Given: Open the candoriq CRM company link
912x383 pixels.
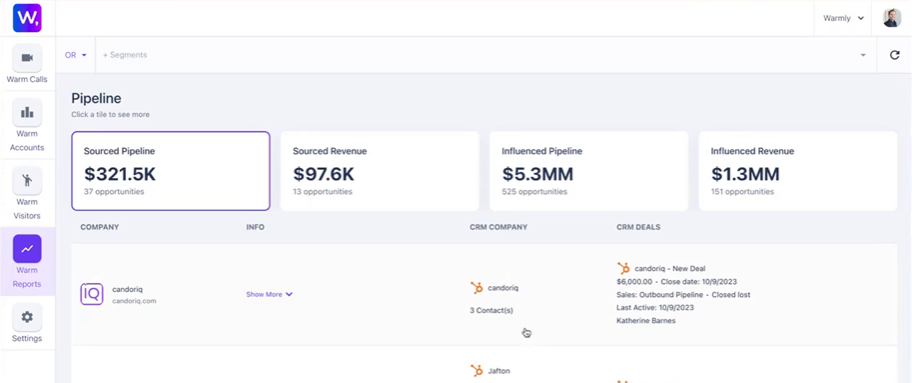Looking at the screenshot, I should click(x=503, y=288).
